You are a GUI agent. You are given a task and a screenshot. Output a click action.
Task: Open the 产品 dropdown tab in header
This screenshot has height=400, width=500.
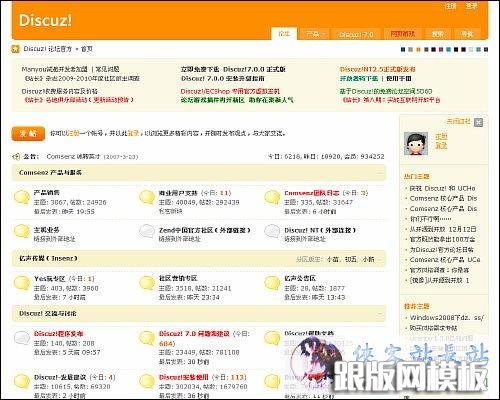(315, 34)
